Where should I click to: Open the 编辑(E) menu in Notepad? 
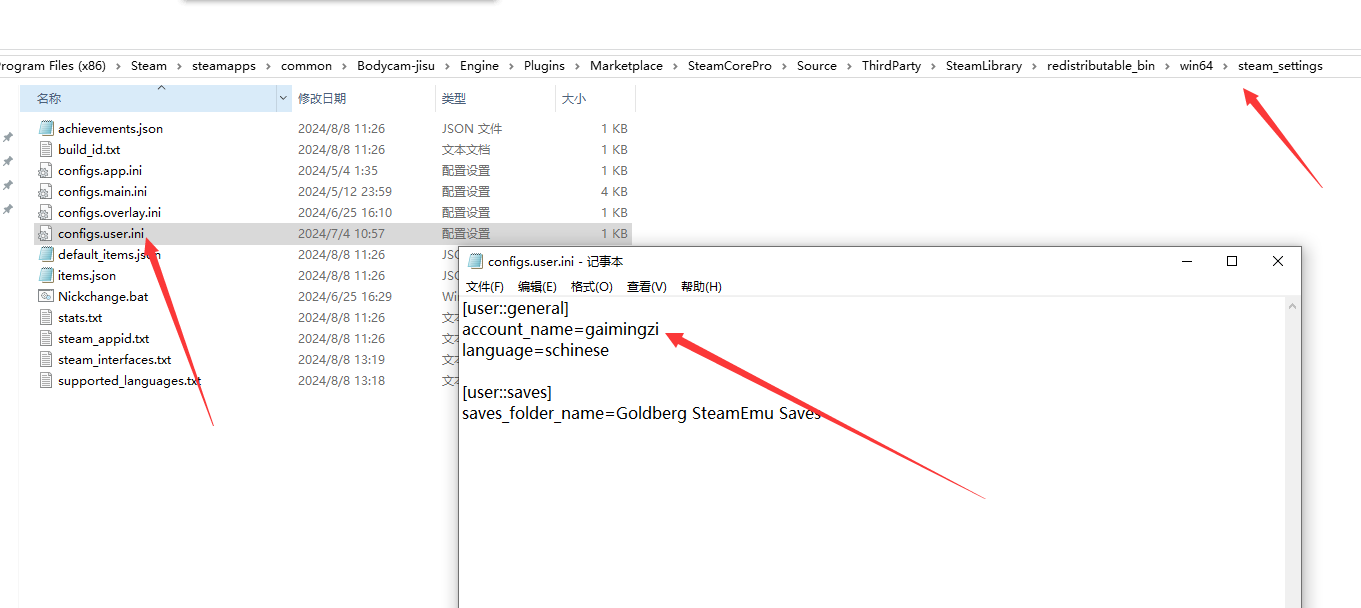pyautogui.click(x=537, y=287)
